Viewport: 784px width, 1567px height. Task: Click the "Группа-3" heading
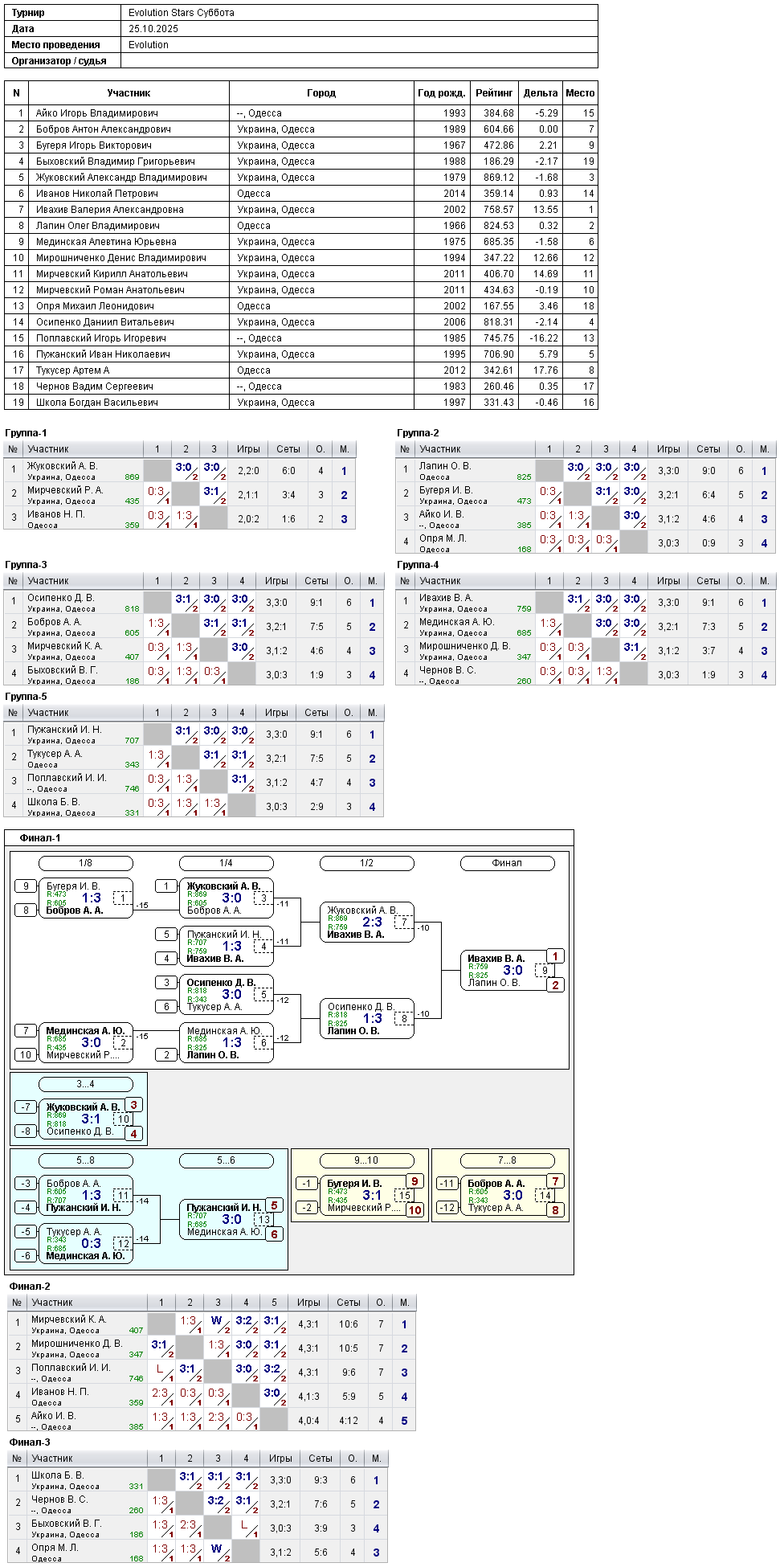click(26, 565)
